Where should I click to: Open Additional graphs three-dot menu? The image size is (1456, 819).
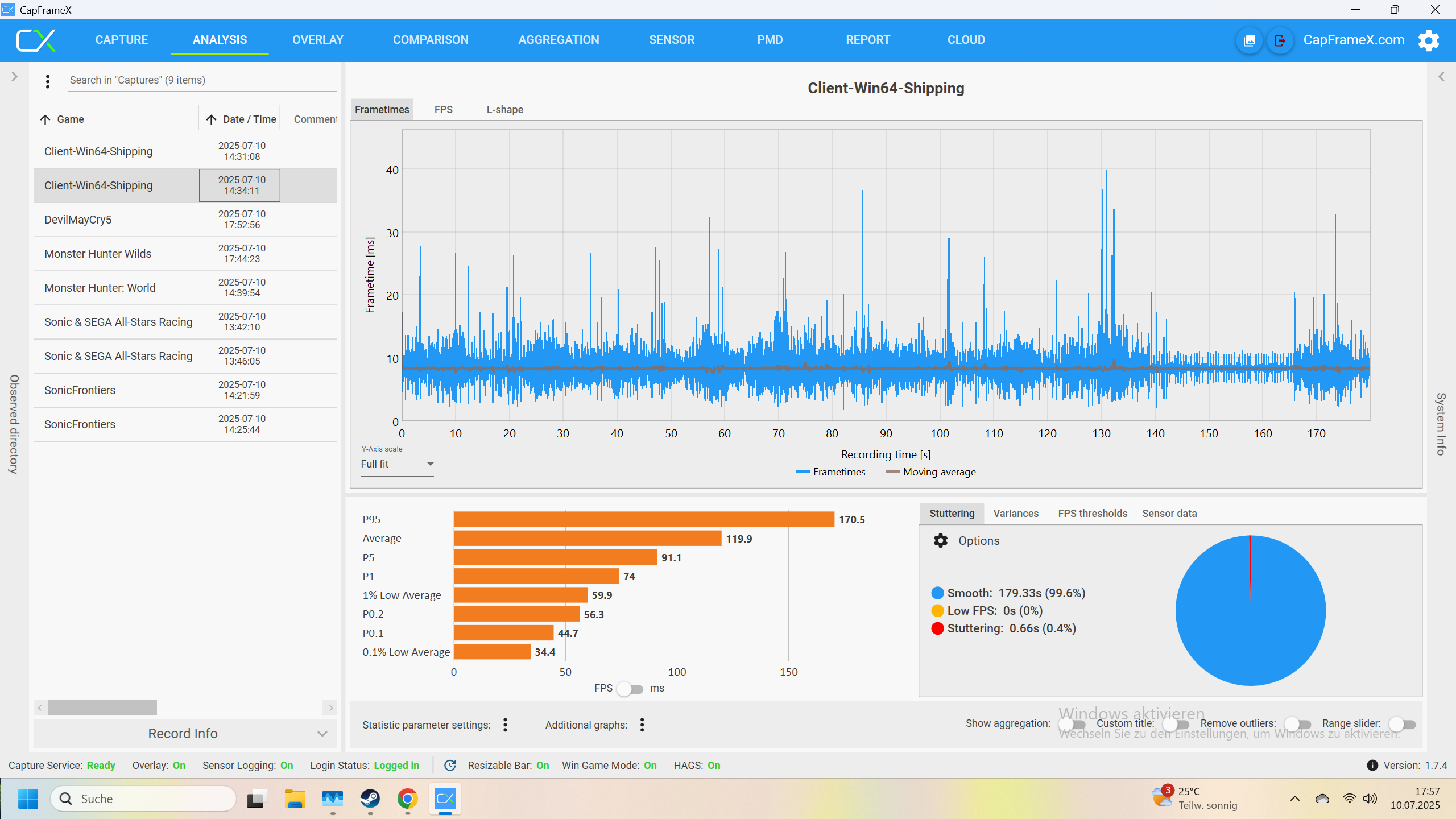[642, 725]
